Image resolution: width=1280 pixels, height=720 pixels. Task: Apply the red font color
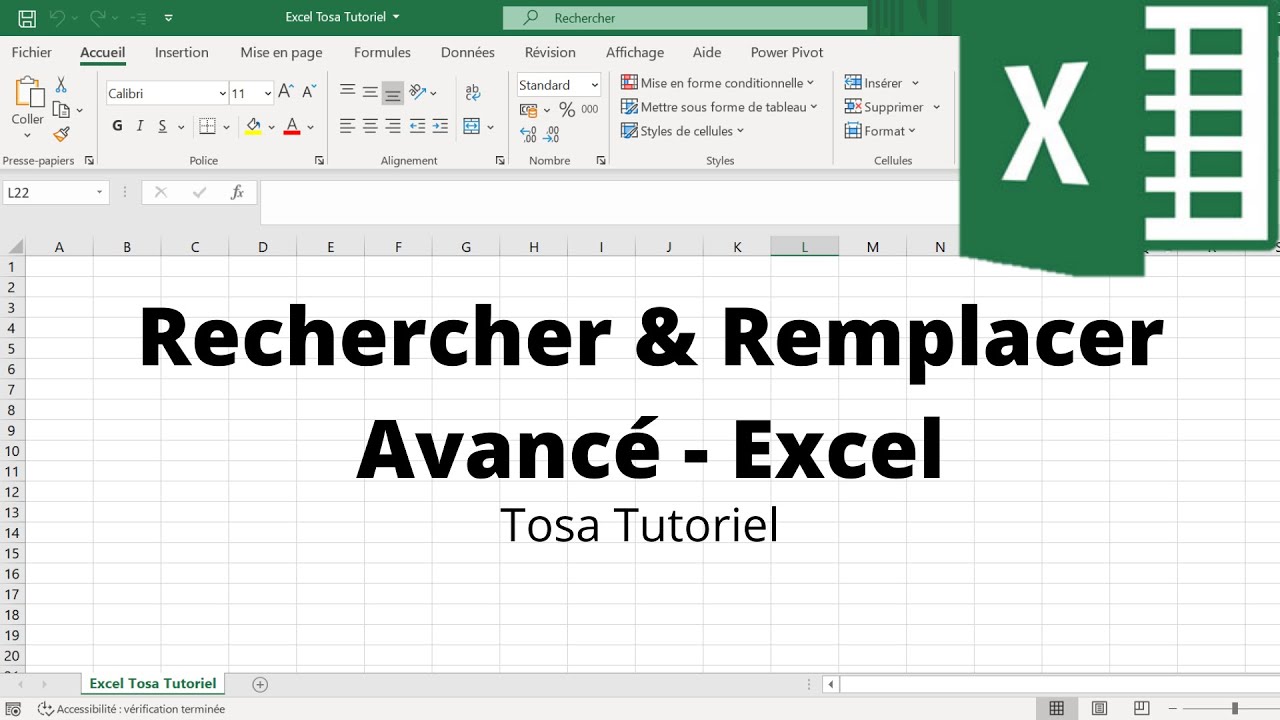pos(292,126)
